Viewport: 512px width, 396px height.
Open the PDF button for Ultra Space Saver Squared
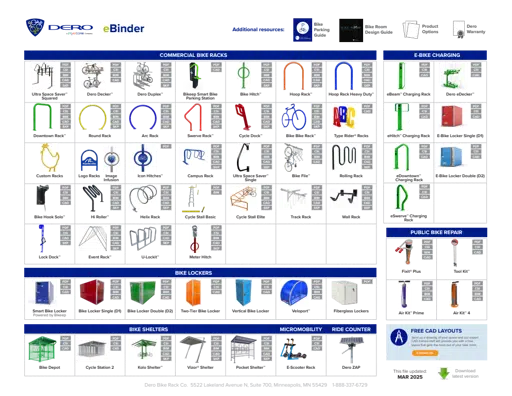point(65,65)
